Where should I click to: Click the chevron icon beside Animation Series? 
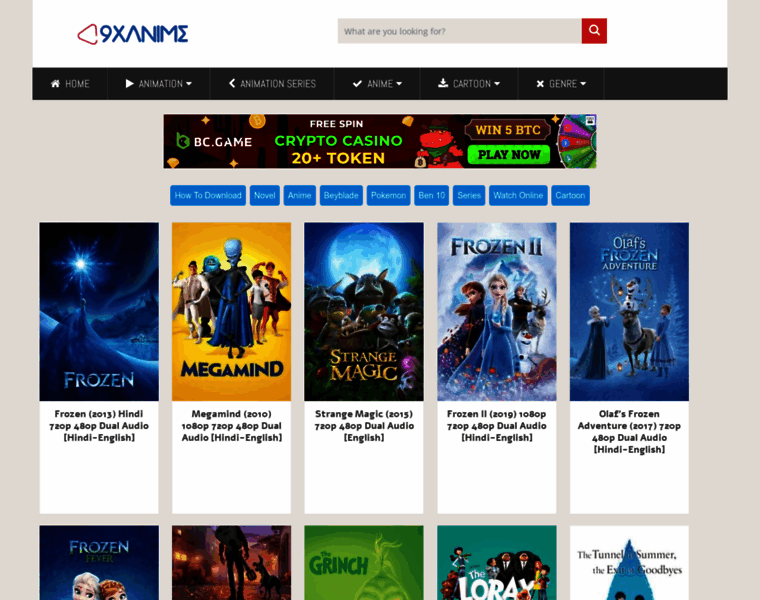pos(232,83)
